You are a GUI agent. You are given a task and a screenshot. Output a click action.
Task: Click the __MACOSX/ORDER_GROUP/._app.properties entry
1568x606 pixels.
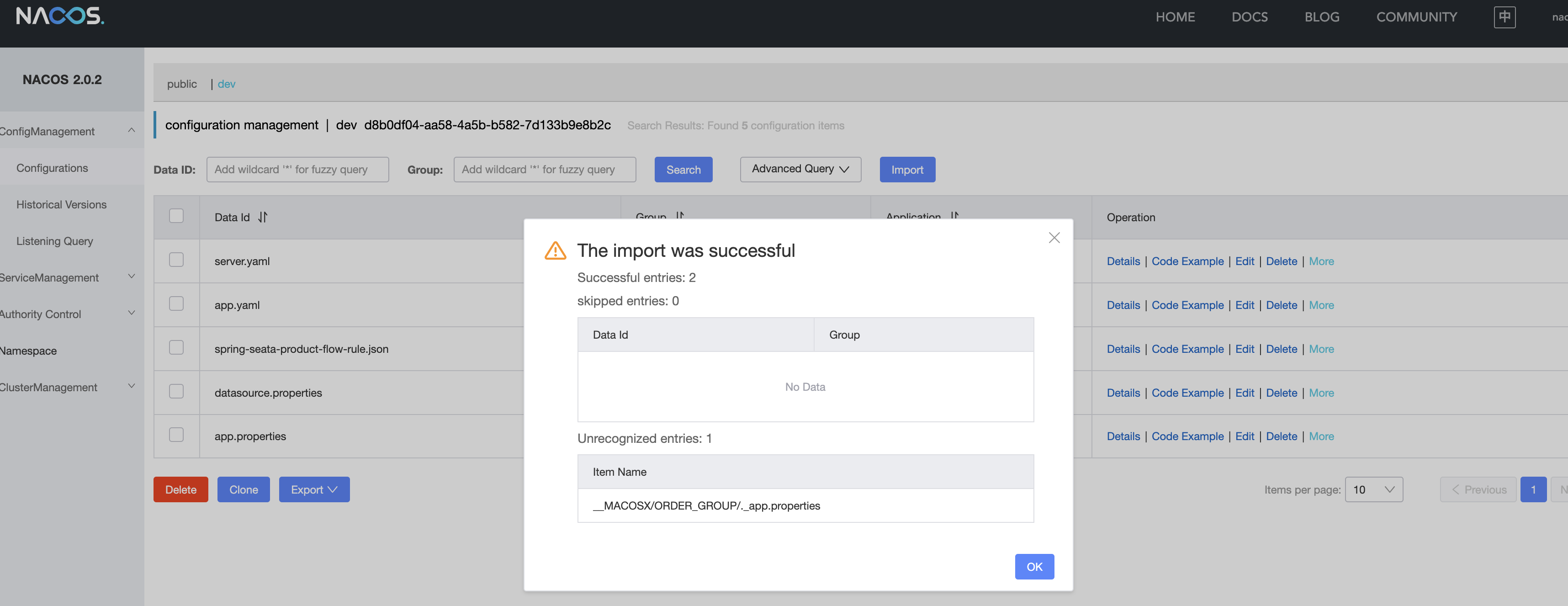pyautogui.click(x=706, y=505)
